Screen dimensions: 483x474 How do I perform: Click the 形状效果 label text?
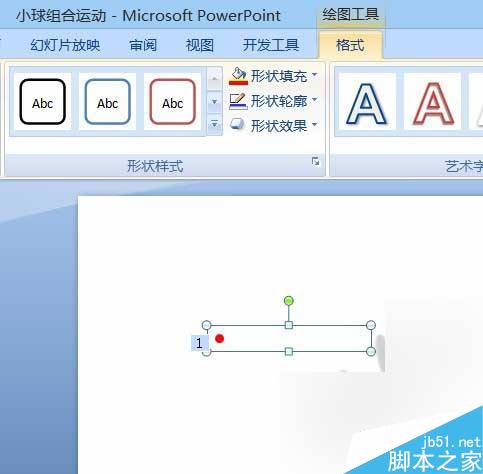[279, 126]
